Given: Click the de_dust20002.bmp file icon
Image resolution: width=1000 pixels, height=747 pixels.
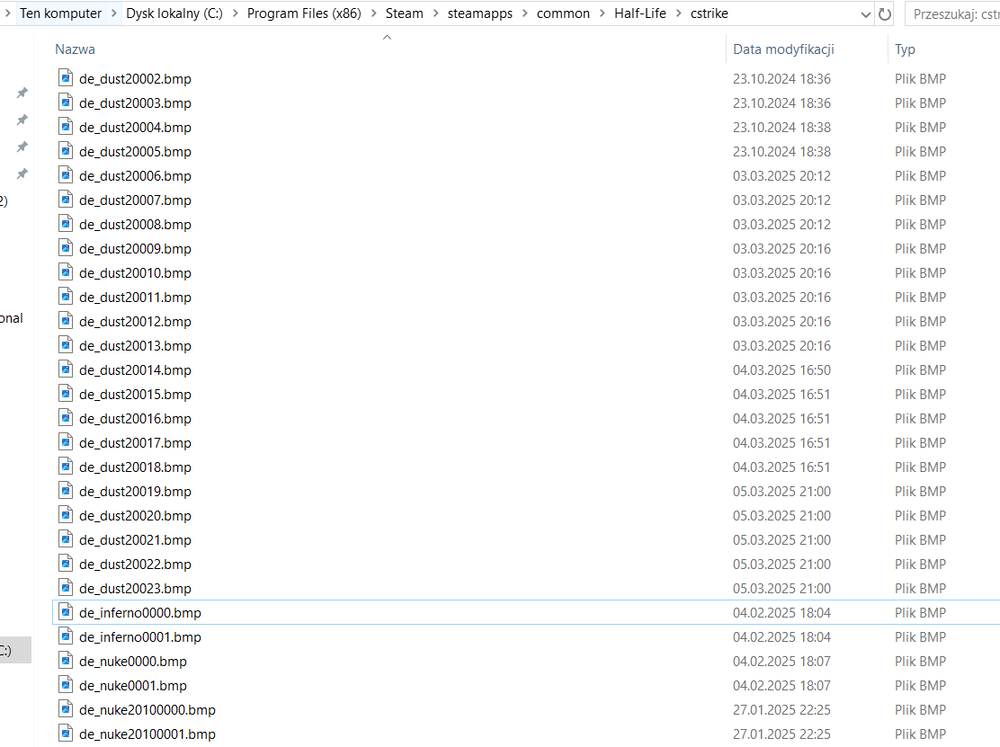Looking at the screenshot, I should [x=66, y=78].
